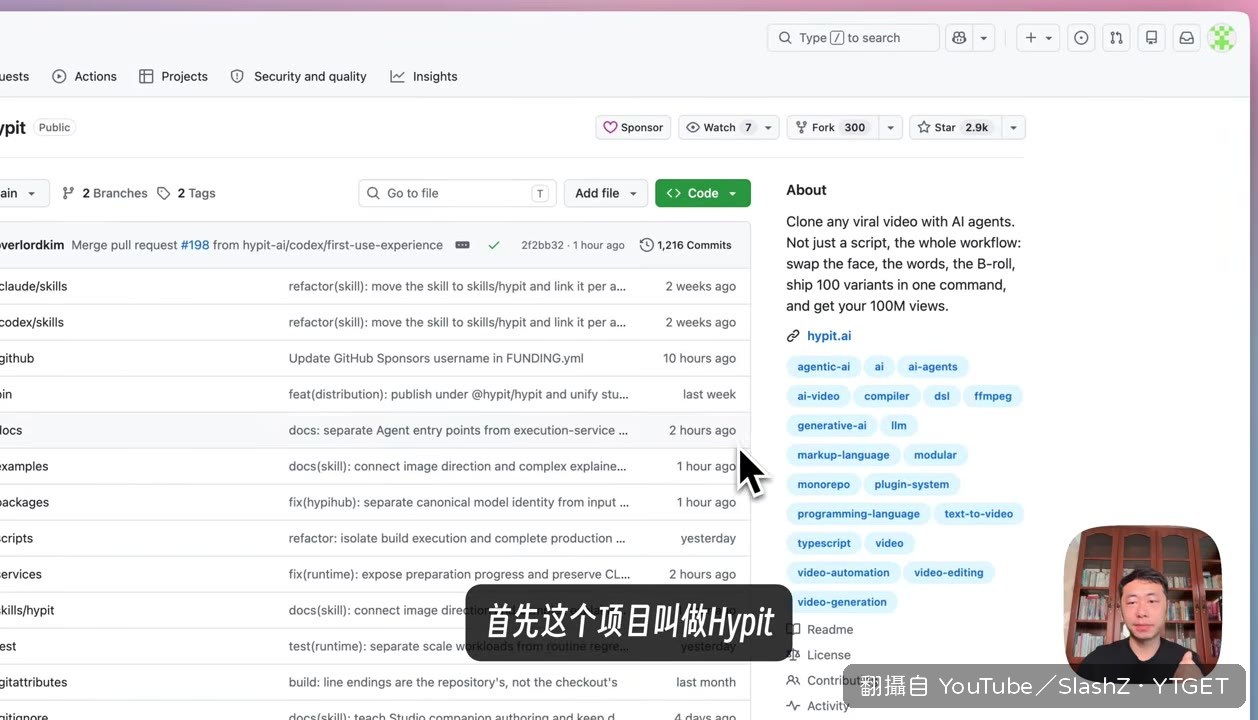Image resolution: width=1258 pixels, height=720 pixels.
Task: Expand the Star lists dropdown
Action: 1013,127
